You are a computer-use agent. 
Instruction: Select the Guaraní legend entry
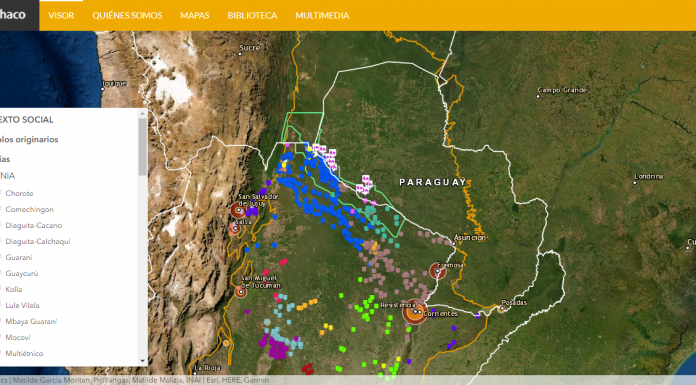coord(19,258)
